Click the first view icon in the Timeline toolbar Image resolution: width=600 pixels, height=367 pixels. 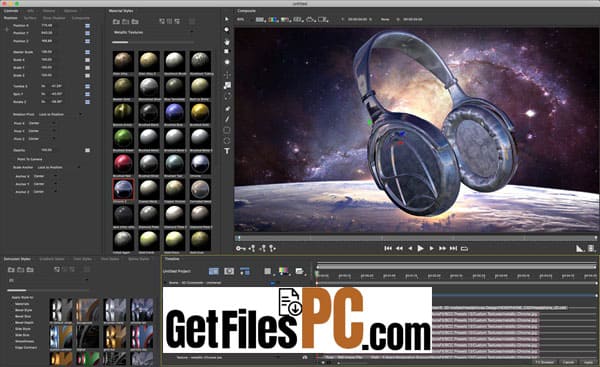click(x=214, y=271)
